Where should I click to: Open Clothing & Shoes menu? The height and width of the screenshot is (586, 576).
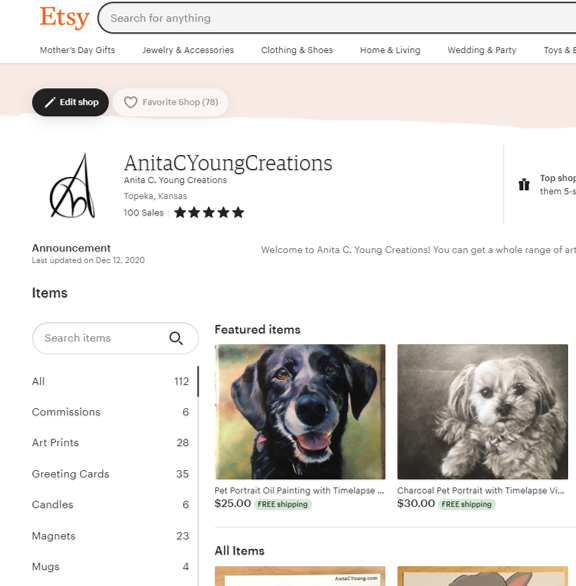click(297, 50)
